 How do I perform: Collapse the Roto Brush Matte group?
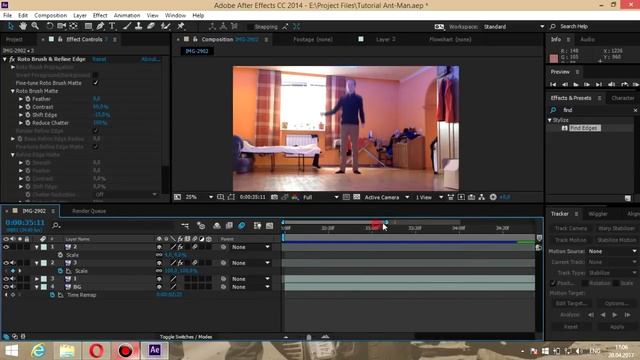pyautogui.click(x=13, y=91)
